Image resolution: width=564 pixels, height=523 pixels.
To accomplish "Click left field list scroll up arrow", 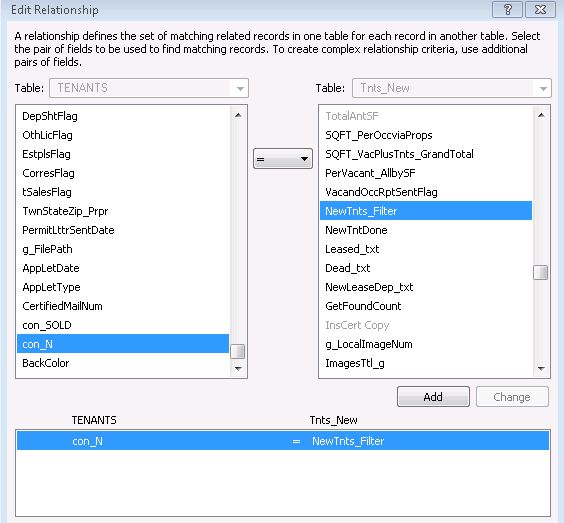I will (x=238, y=115).
